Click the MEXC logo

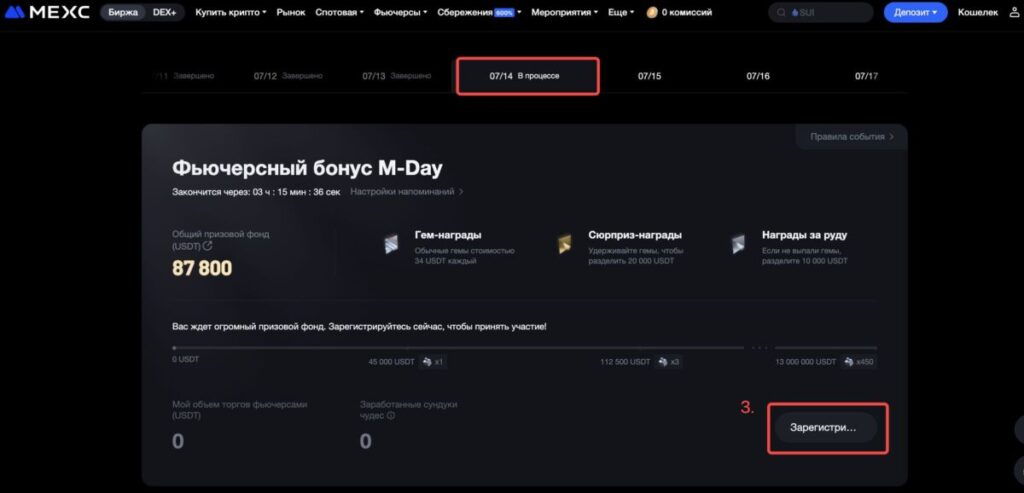pos(47,12)
